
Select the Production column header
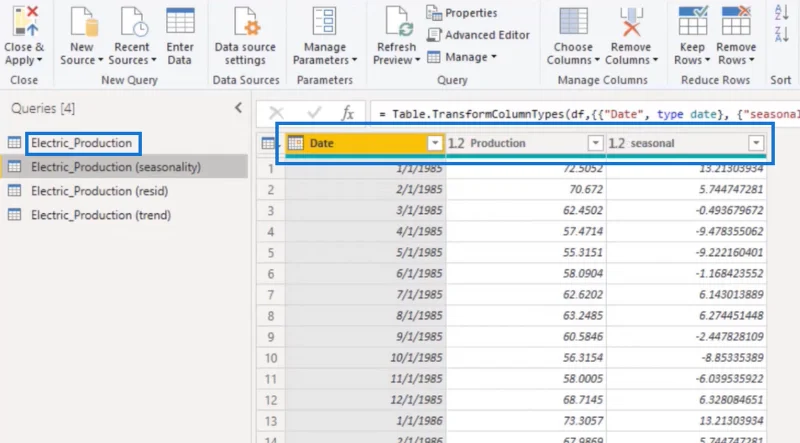(526, 143)
